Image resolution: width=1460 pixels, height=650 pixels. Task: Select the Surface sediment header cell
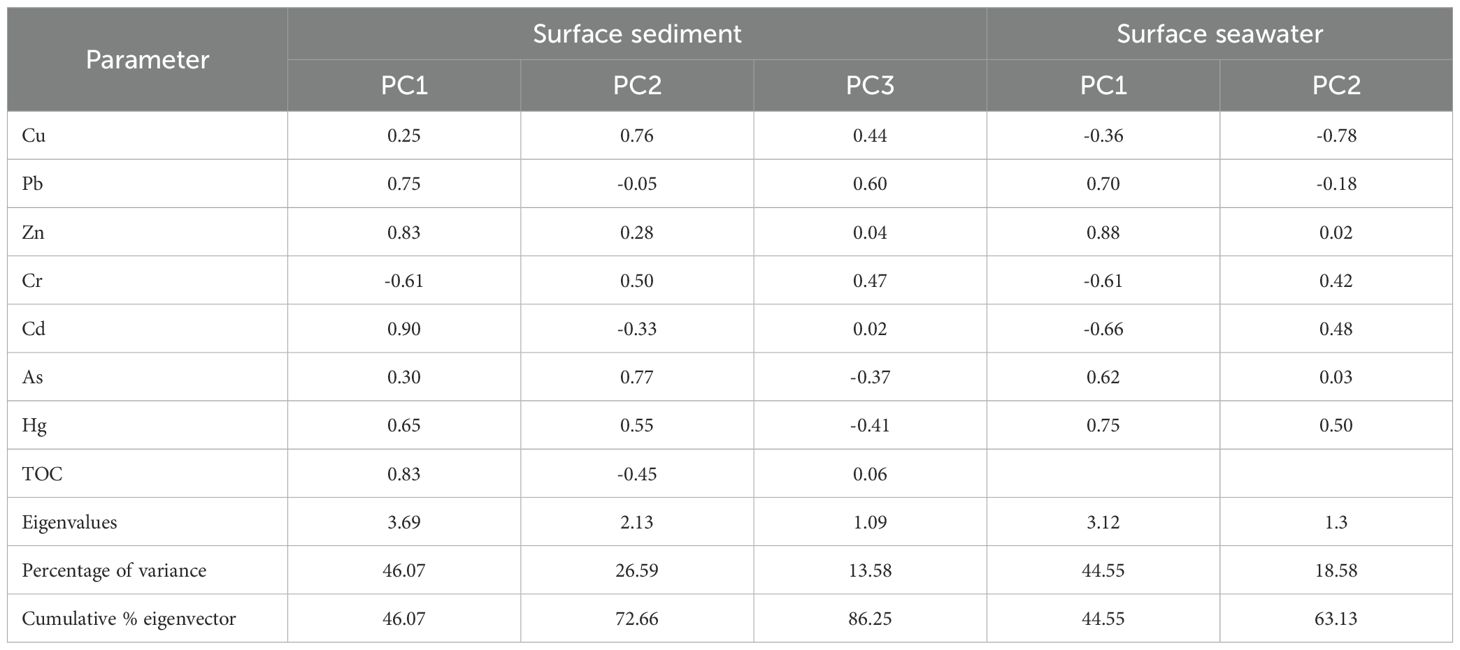coord(637,34)
